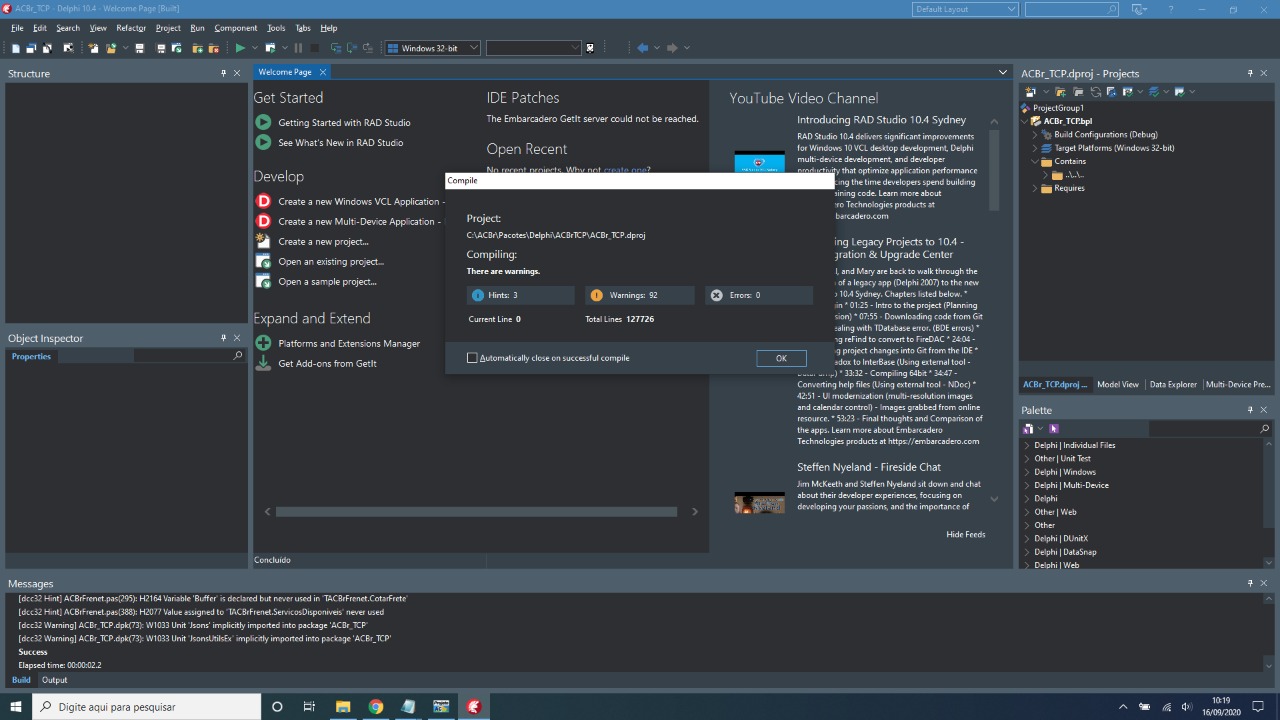
Task: Click the magnifier icon in Palette search
Action: tap(1264, 429)
